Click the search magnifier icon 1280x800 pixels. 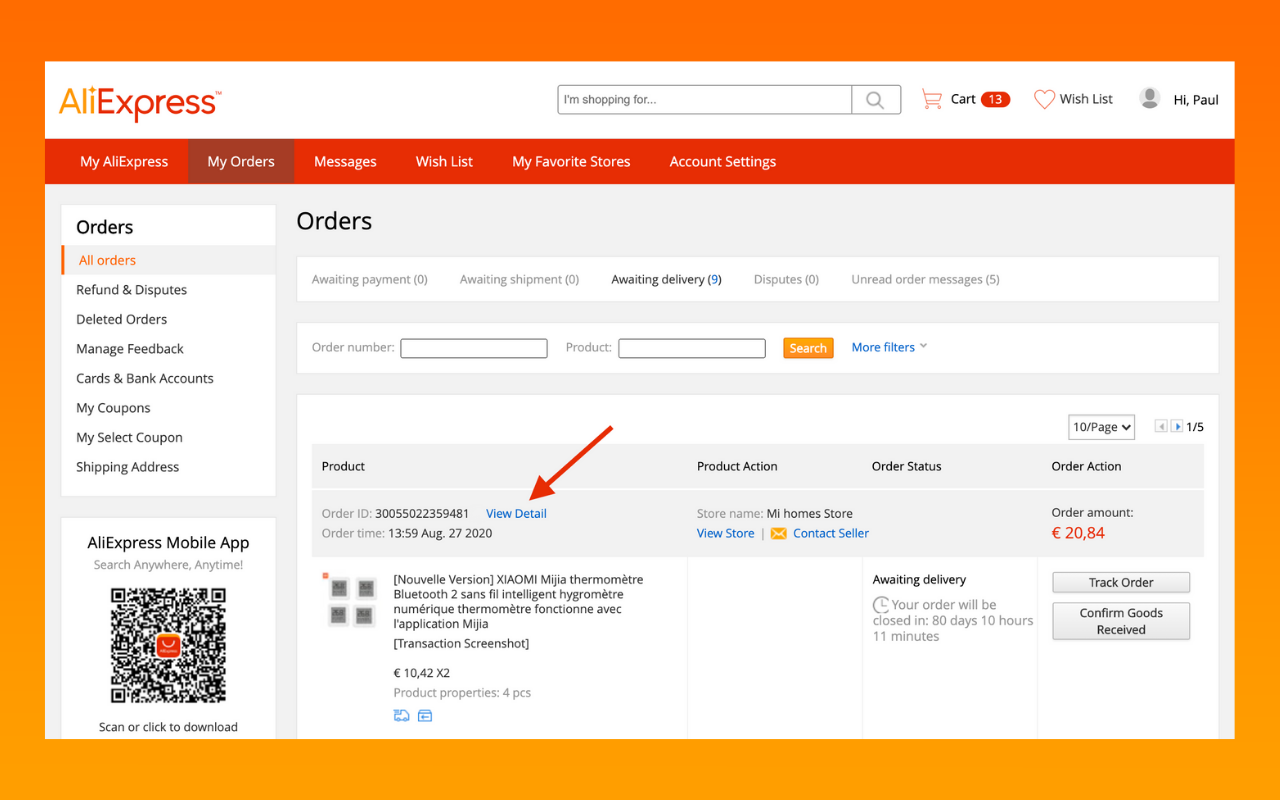pyautogui.click(x=875, y=99)
